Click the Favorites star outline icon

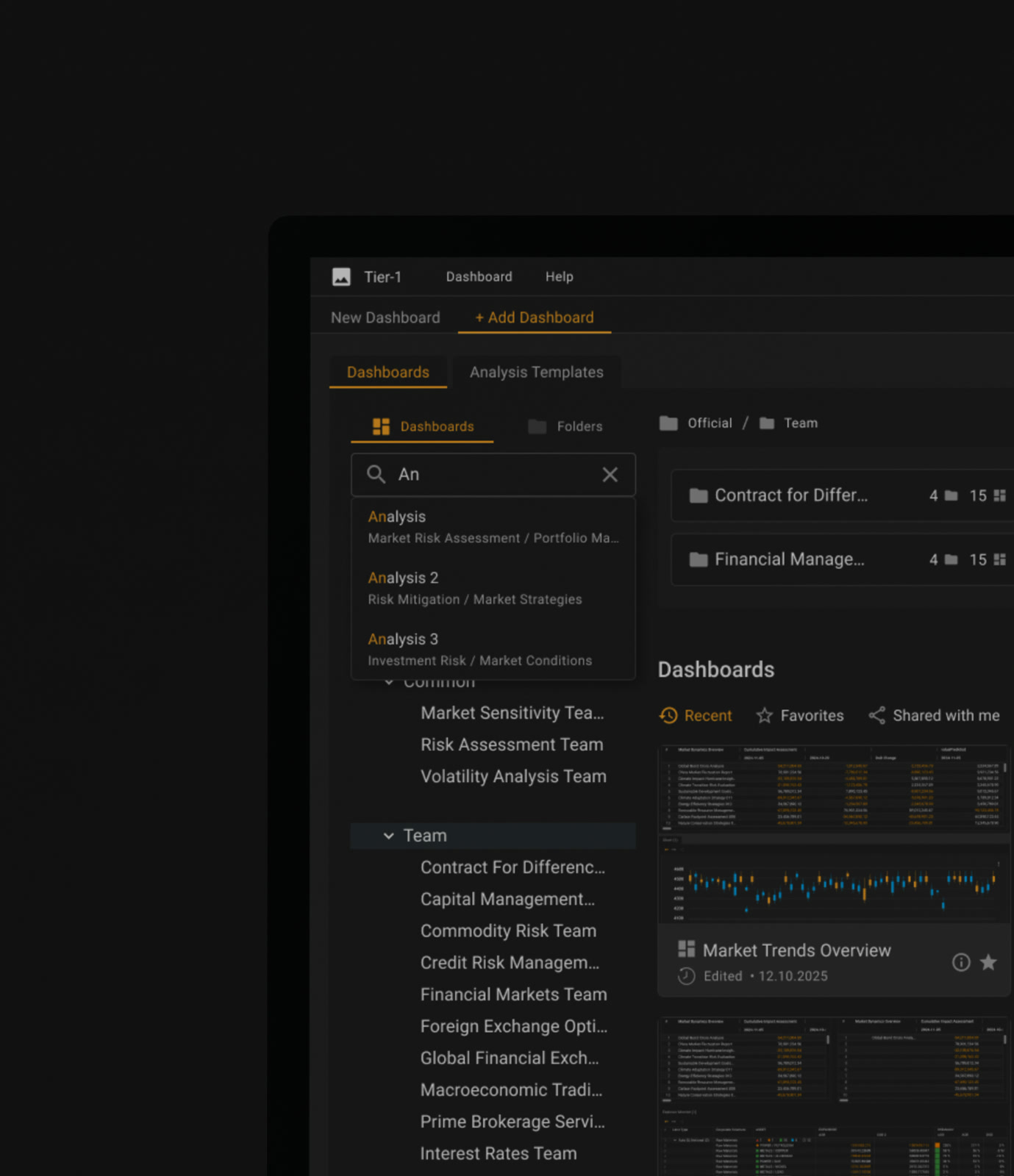tap(765, 715)
